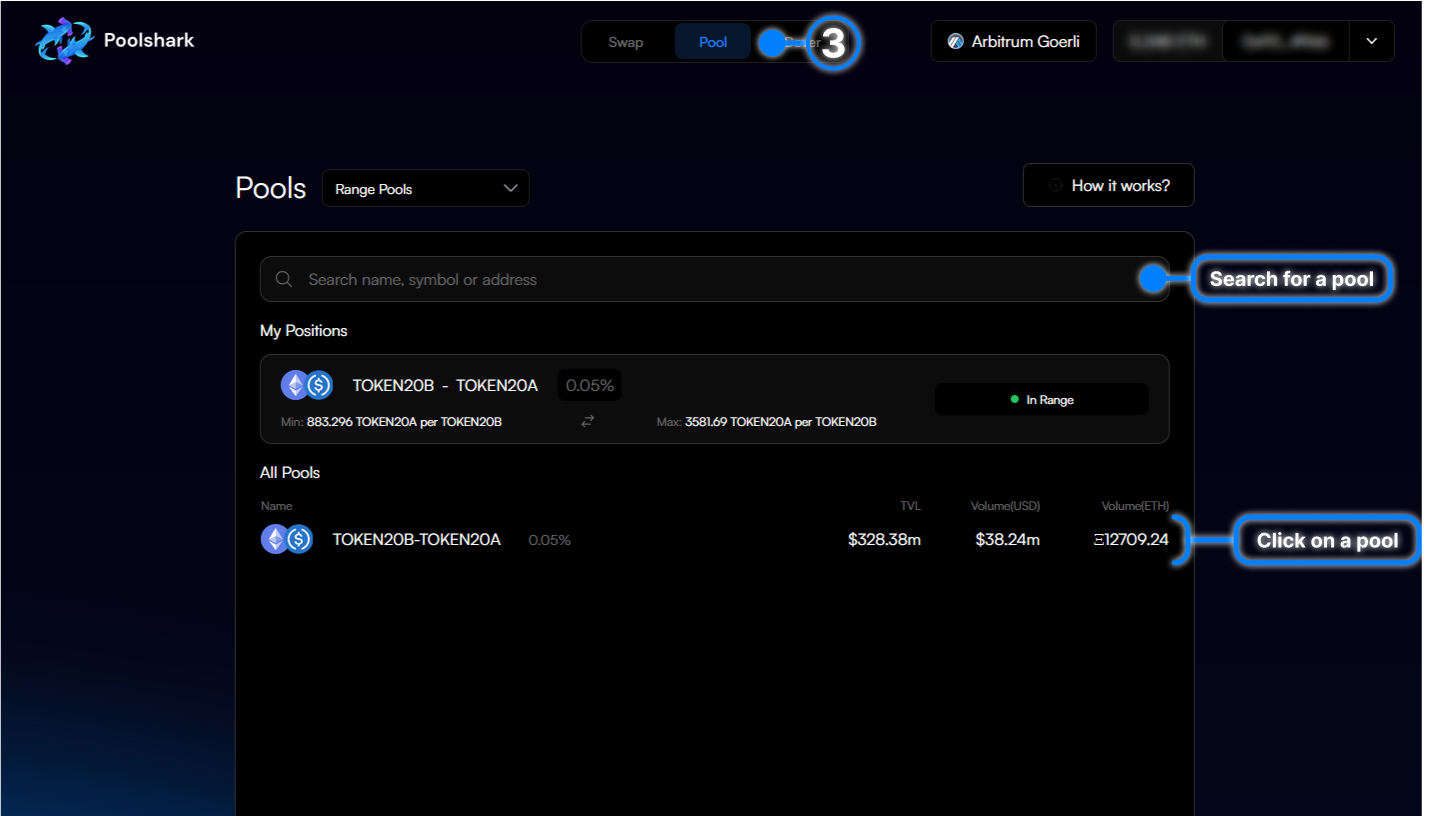
Task: Open the TOKEN20B-TOKEN20A pool in All Pools
Action: click(x=416, y=540)
